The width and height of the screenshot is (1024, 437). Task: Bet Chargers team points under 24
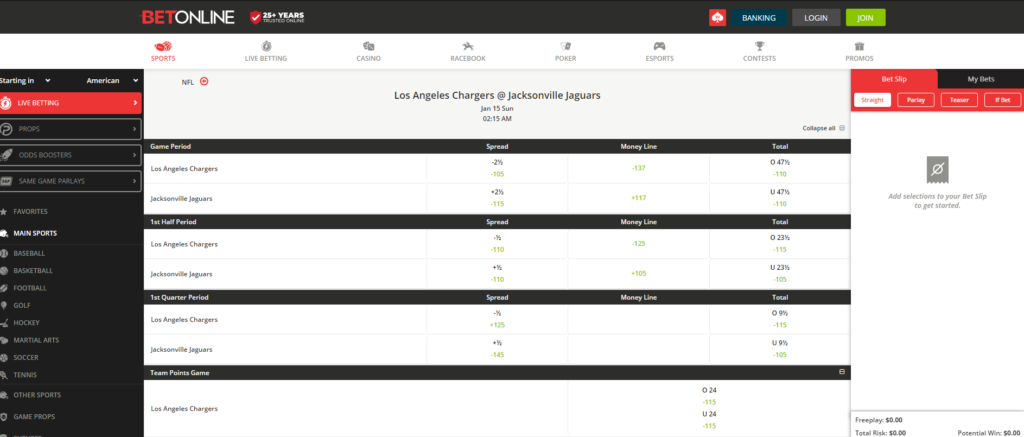pos(709,420)
